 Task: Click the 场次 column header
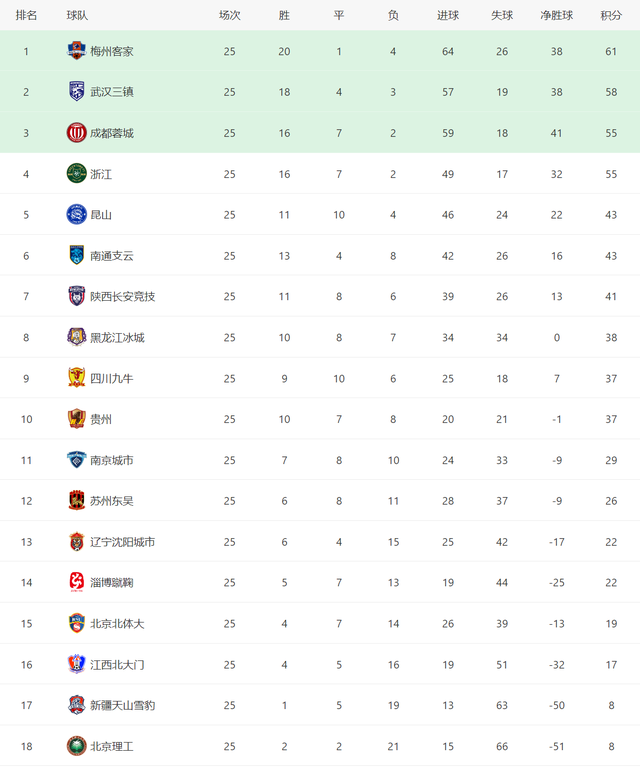tap(230, 15)
